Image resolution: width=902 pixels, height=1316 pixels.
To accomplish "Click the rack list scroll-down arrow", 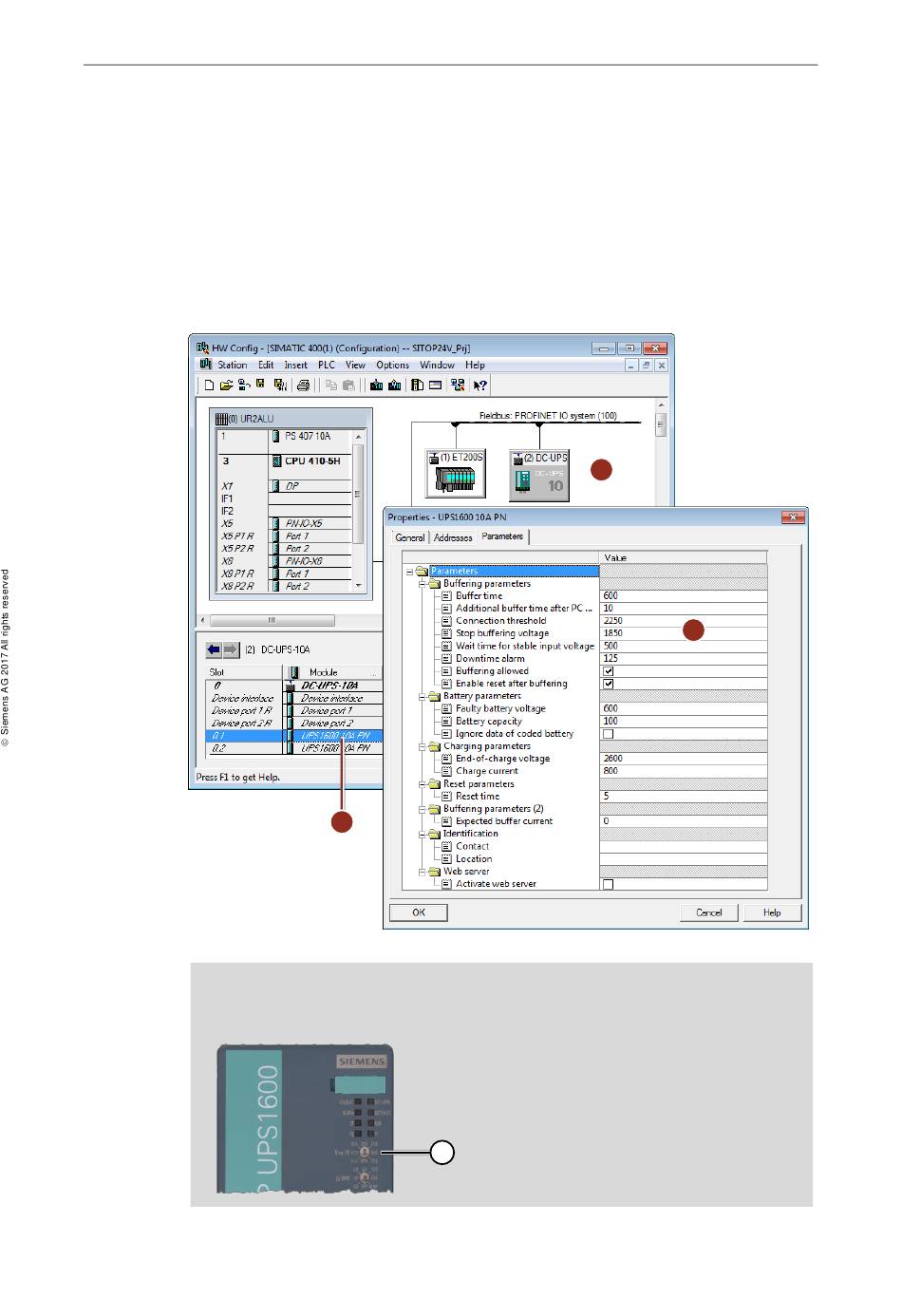I will click(359, 587).
